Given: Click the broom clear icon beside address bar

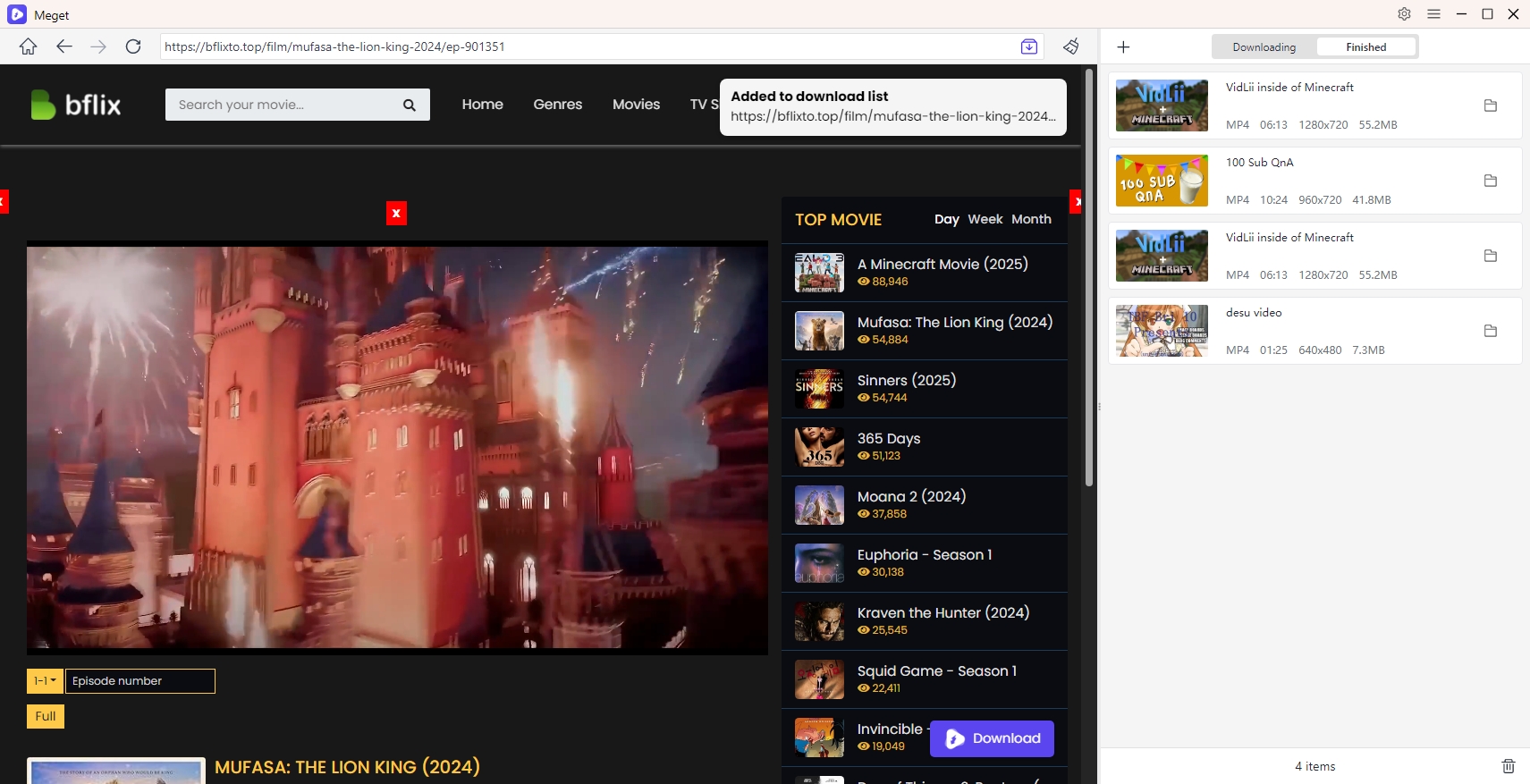Looking at the screenshot, I should pyautogui.click(x=1071, y=46).
